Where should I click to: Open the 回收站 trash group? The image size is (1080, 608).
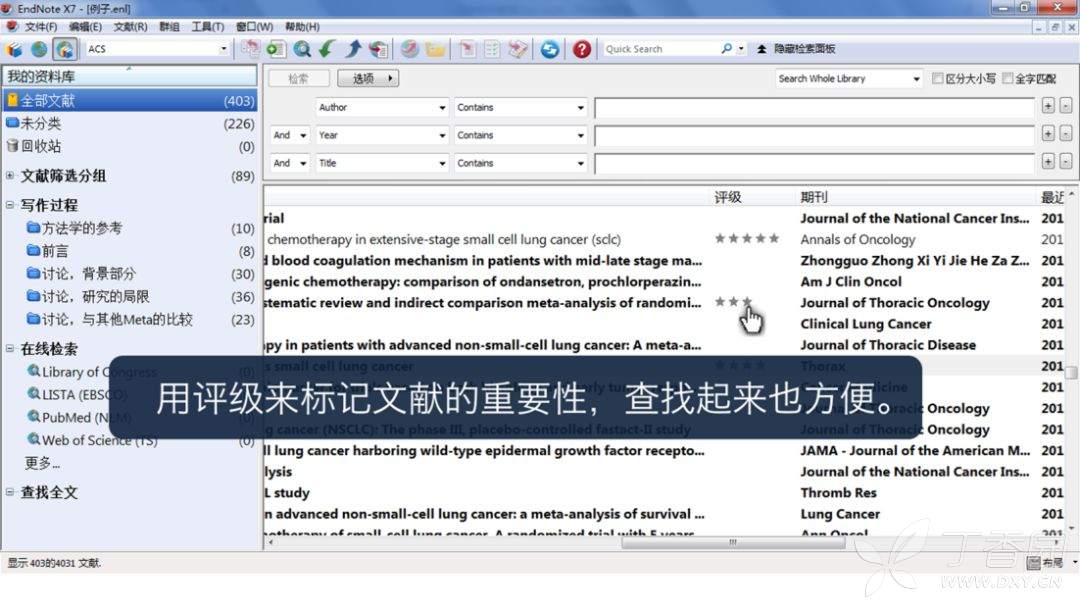pyautogui.click(x=129, y=146)
